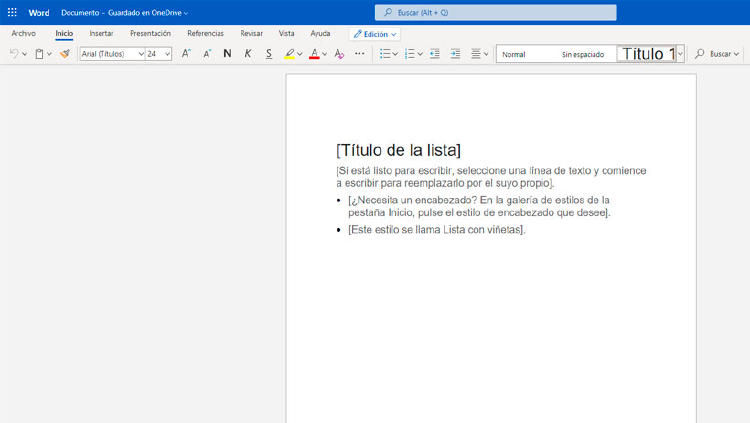The width and height of the screenshot is (750, 423).
Task: Toggle italic formatting with K button
Action: [248, 54]
